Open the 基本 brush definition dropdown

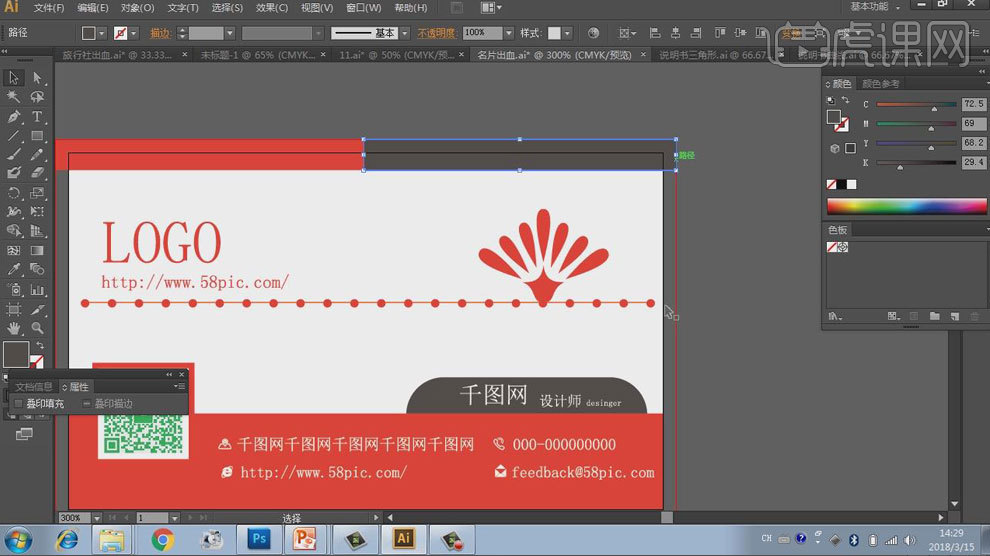coord(405,33)
